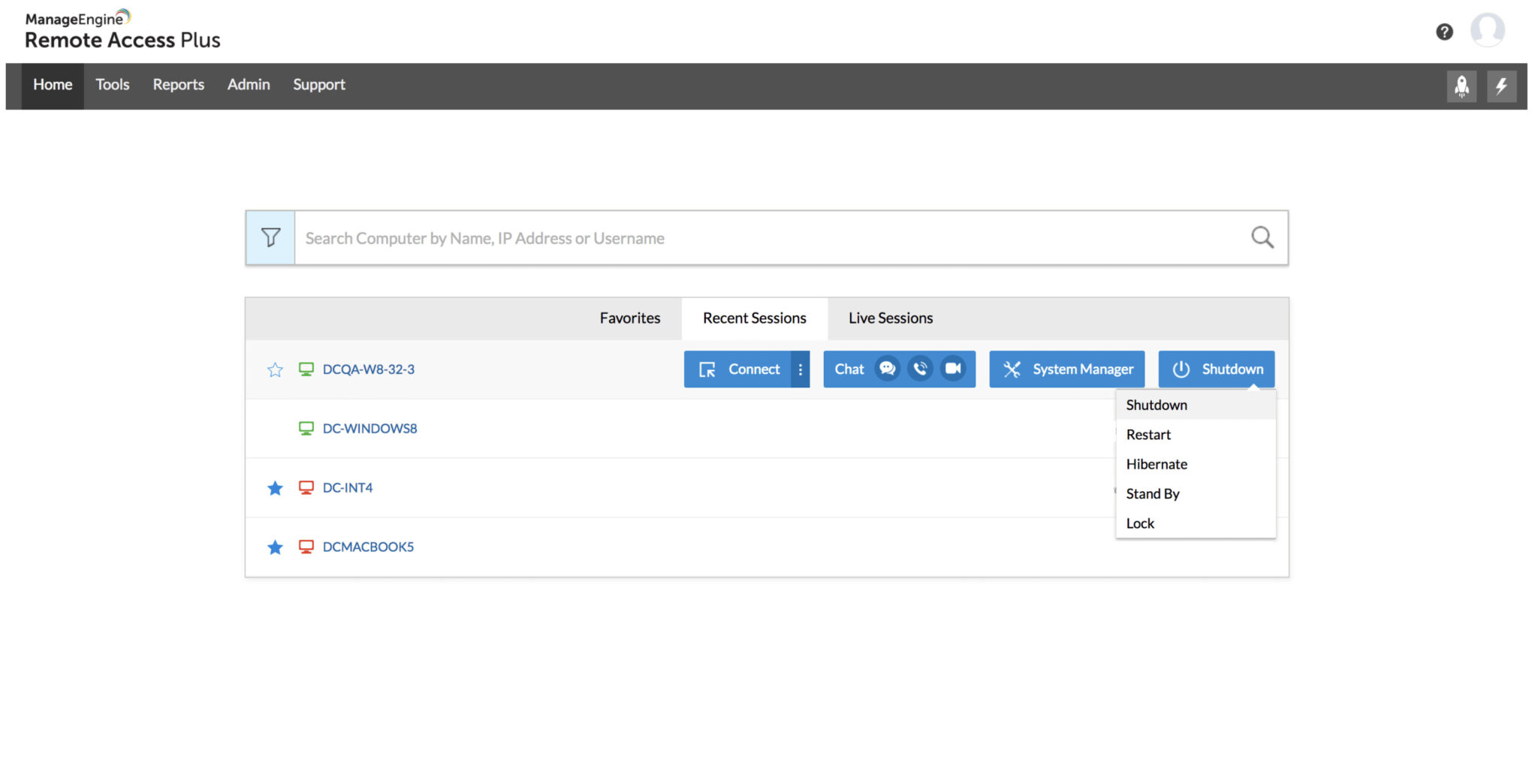Open the user profile avatar
This screenshot has height=784, width=1538.
click(1487, 30)
